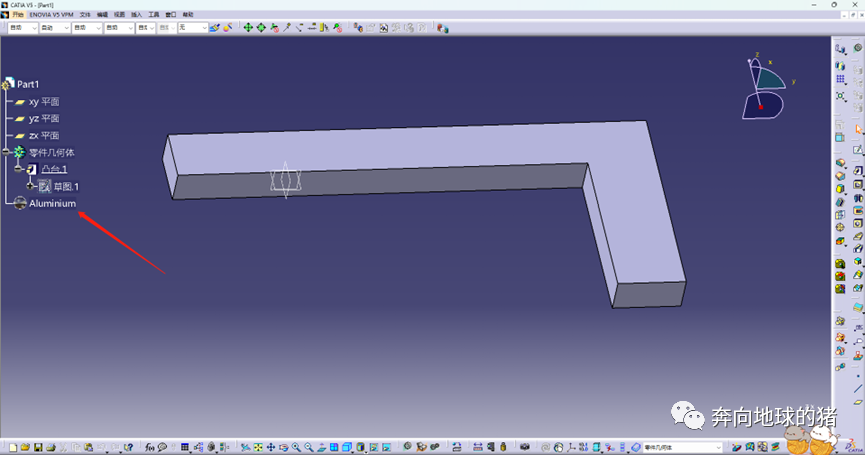Image resolution: width=865 pixels, height=455 pixels.
Task: Open the 编辑 Edit menu
Action: point(102,15)
